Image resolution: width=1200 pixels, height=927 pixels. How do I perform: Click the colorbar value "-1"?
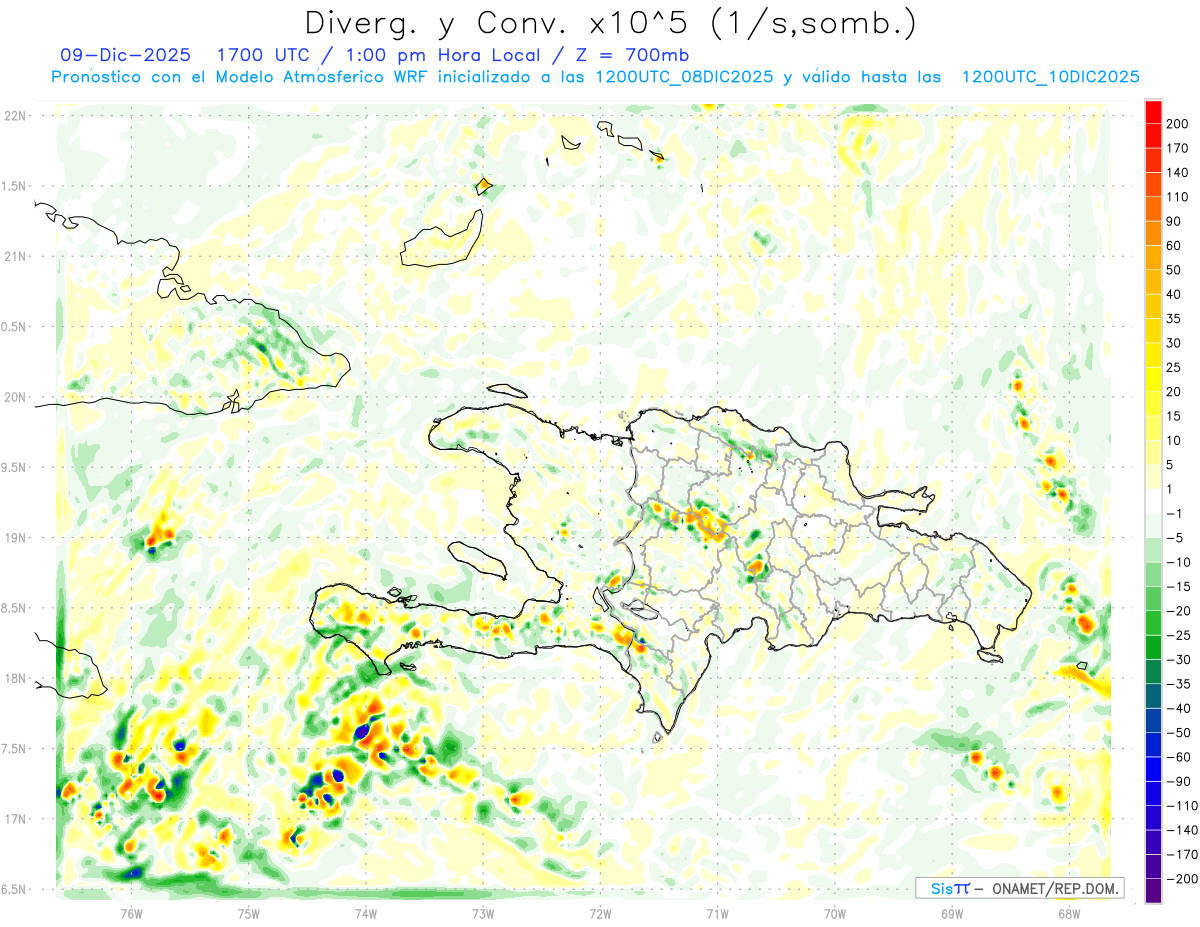[1176, 514]
